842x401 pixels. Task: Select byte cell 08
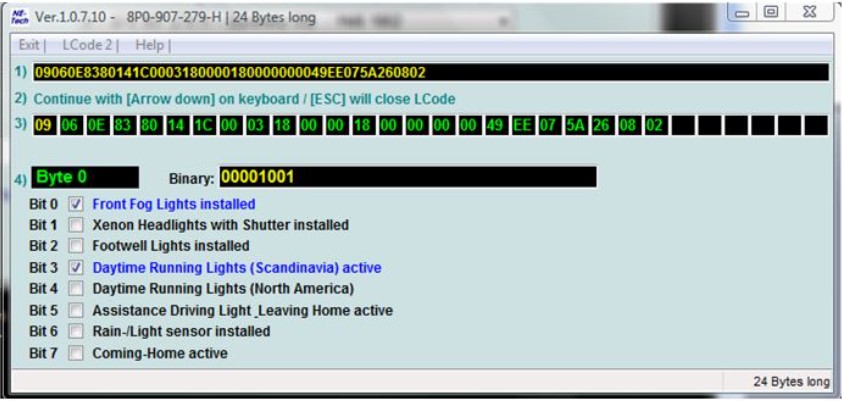(x=629, y=125)
